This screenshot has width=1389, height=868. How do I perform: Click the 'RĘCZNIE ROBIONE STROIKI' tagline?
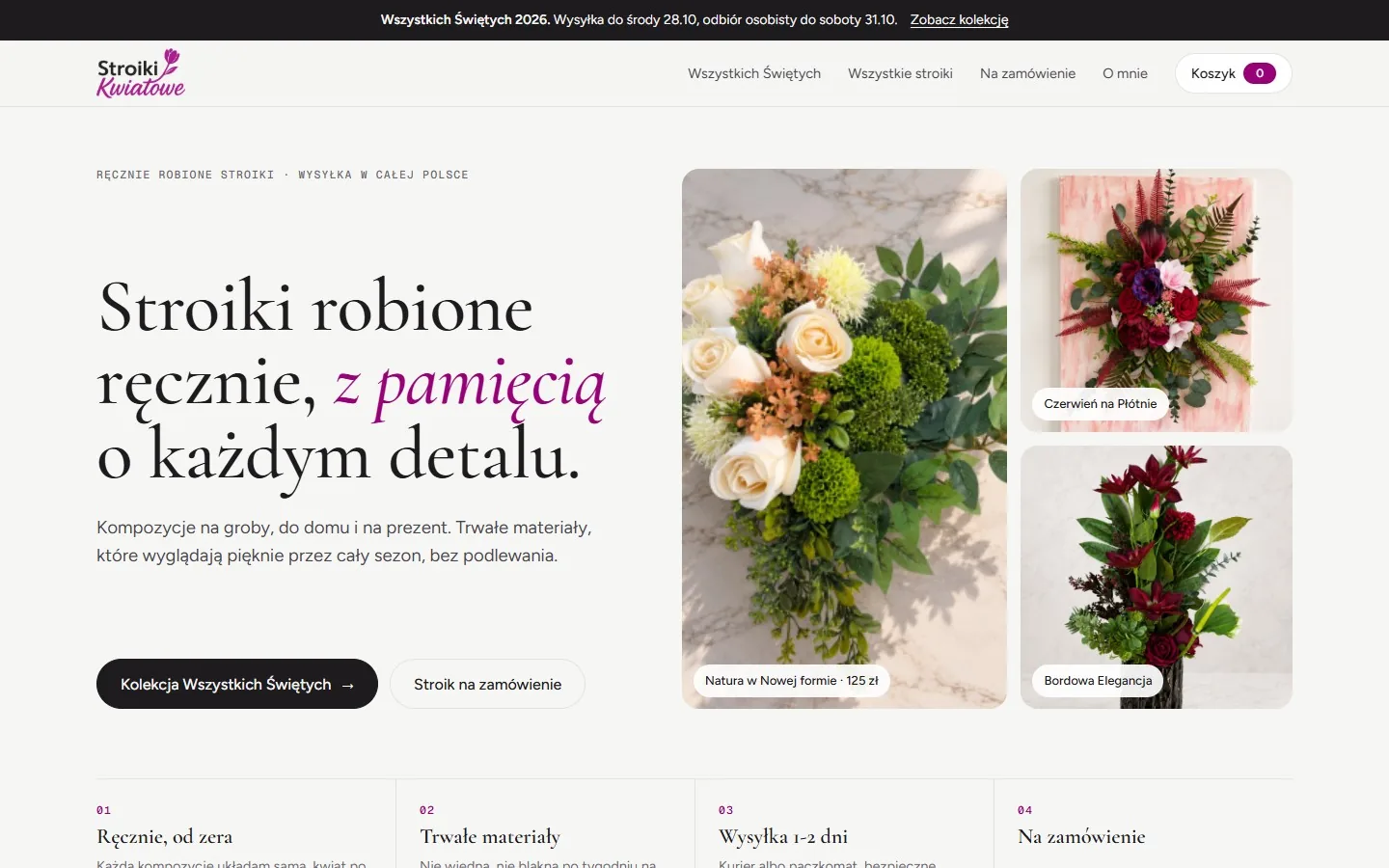point(283,175)
